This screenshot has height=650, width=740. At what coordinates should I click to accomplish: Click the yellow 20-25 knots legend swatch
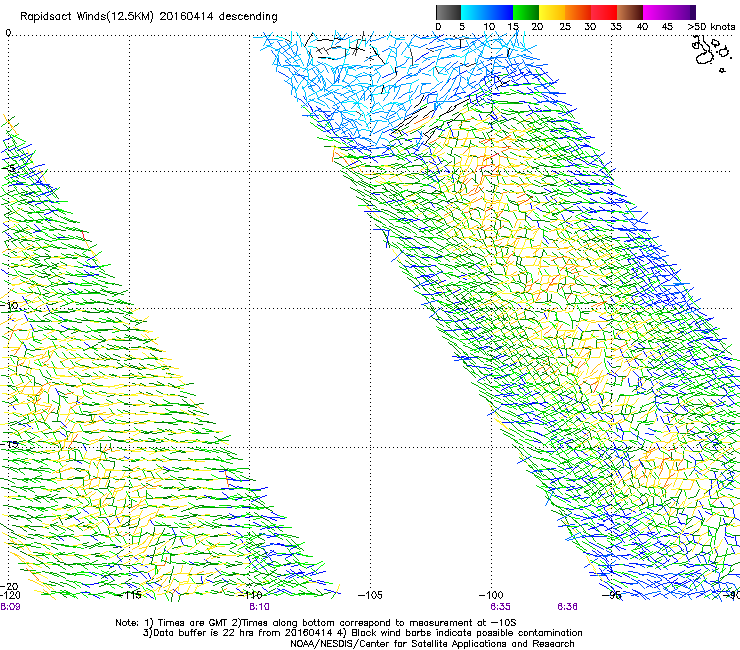[x=552, y=12]
